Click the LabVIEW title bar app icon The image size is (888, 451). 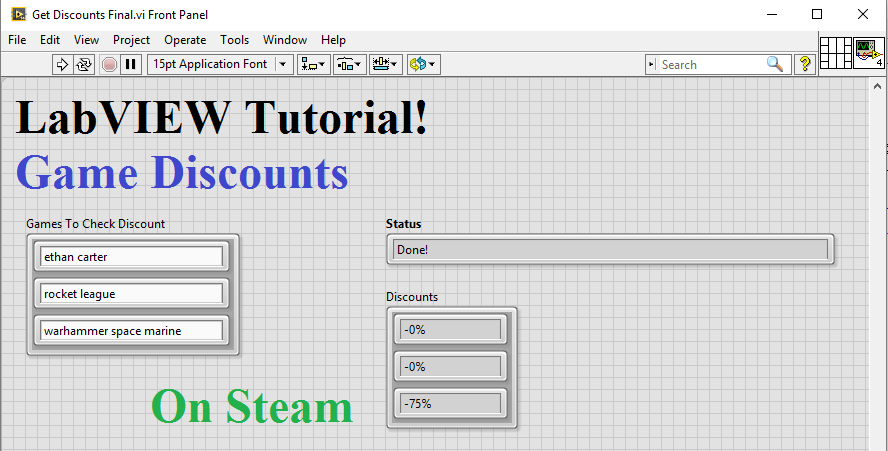[19, 14]
